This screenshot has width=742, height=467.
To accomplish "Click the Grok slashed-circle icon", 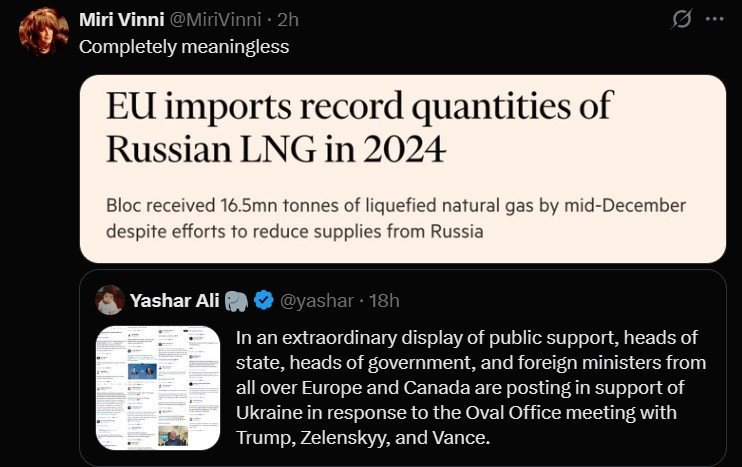I will click(681, 19).
